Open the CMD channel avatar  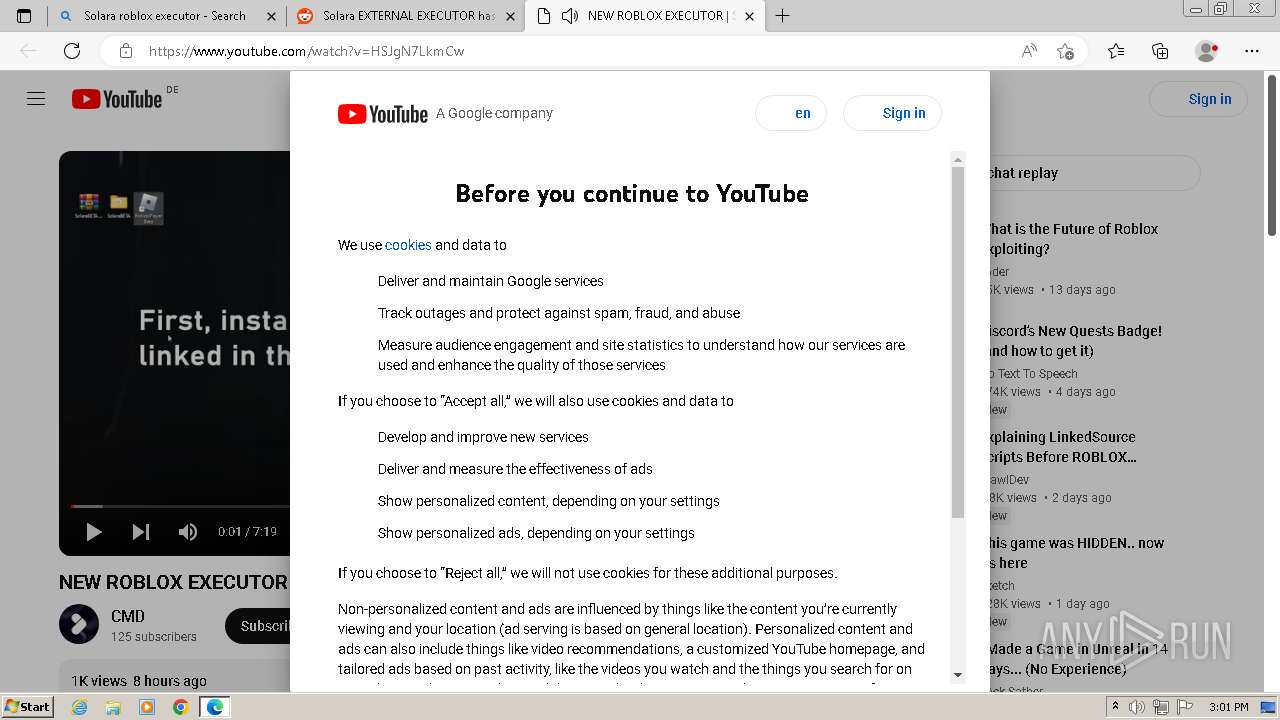click(79, 625)
